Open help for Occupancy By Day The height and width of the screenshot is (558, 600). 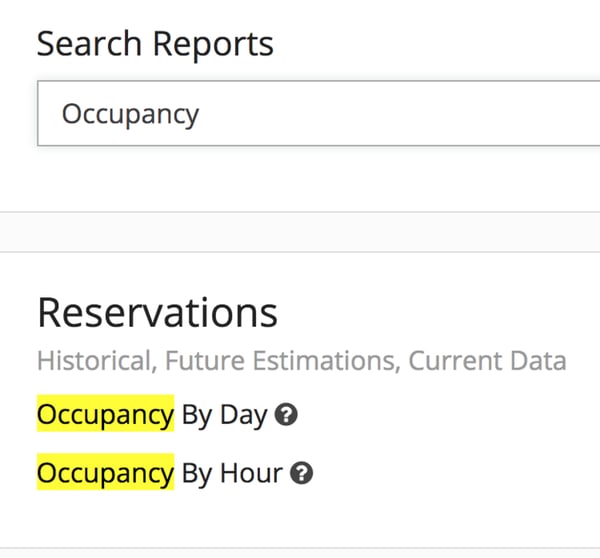[286, 414]
